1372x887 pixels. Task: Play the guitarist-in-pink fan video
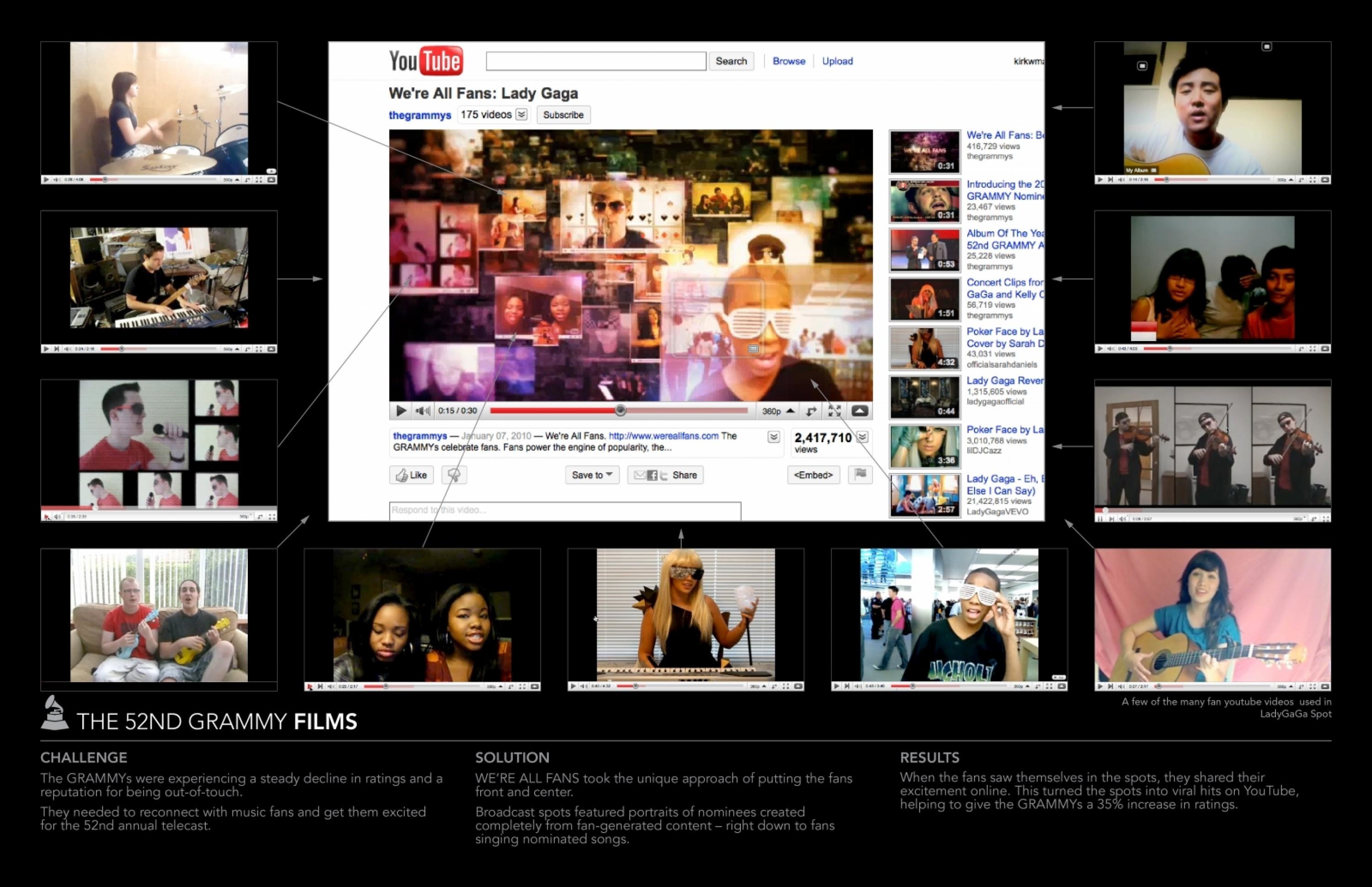(x=1100, y=687)
